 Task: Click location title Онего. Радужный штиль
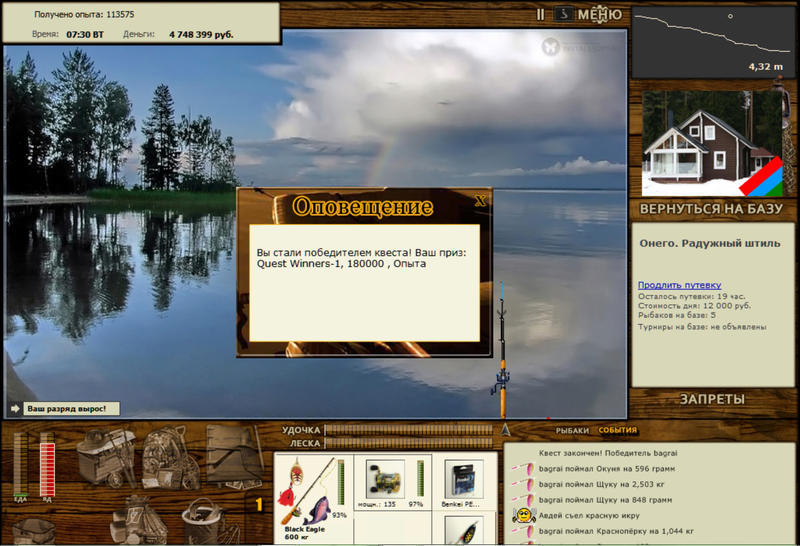pos(710,243)
